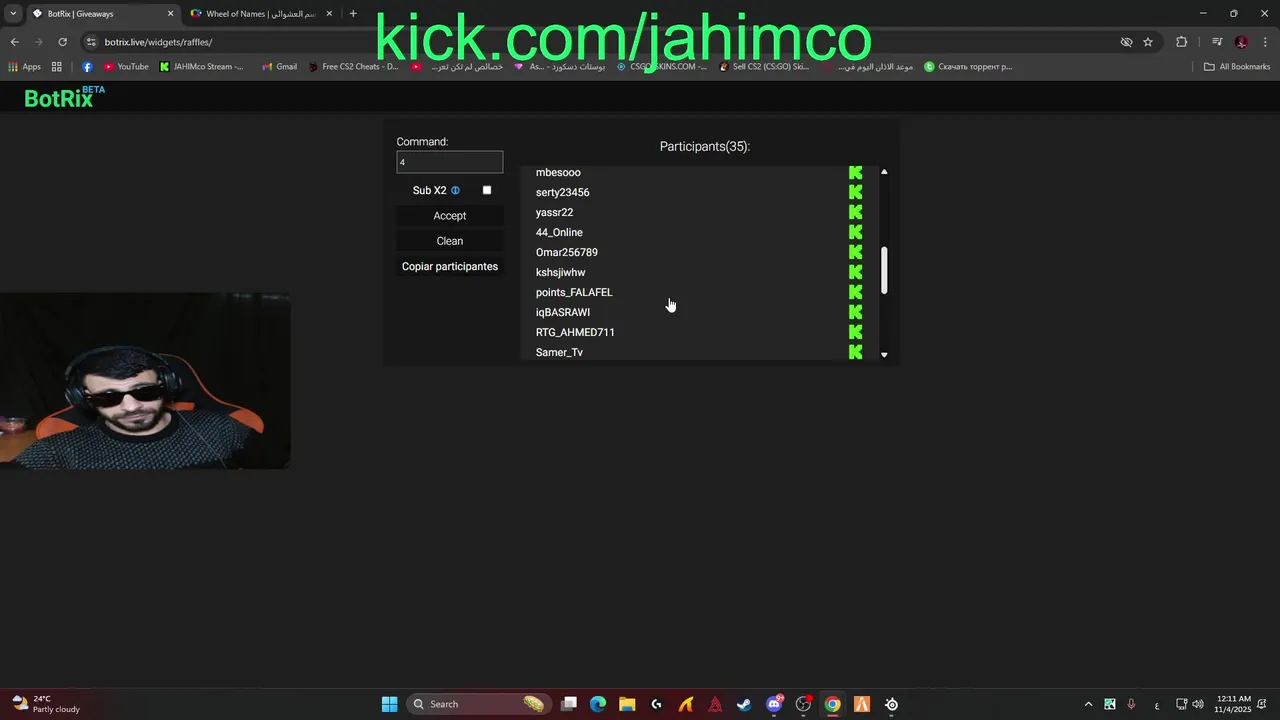Open the volume control in system tray
The height and width of the screenshot is (720, 1280).
coord(1198,704)
